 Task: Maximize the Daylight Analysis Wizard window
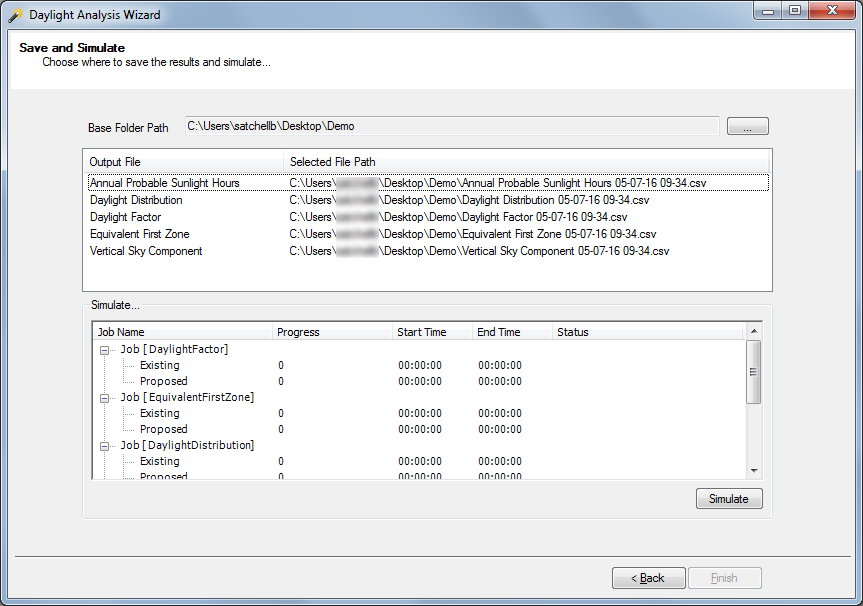[x=795, y=11]
